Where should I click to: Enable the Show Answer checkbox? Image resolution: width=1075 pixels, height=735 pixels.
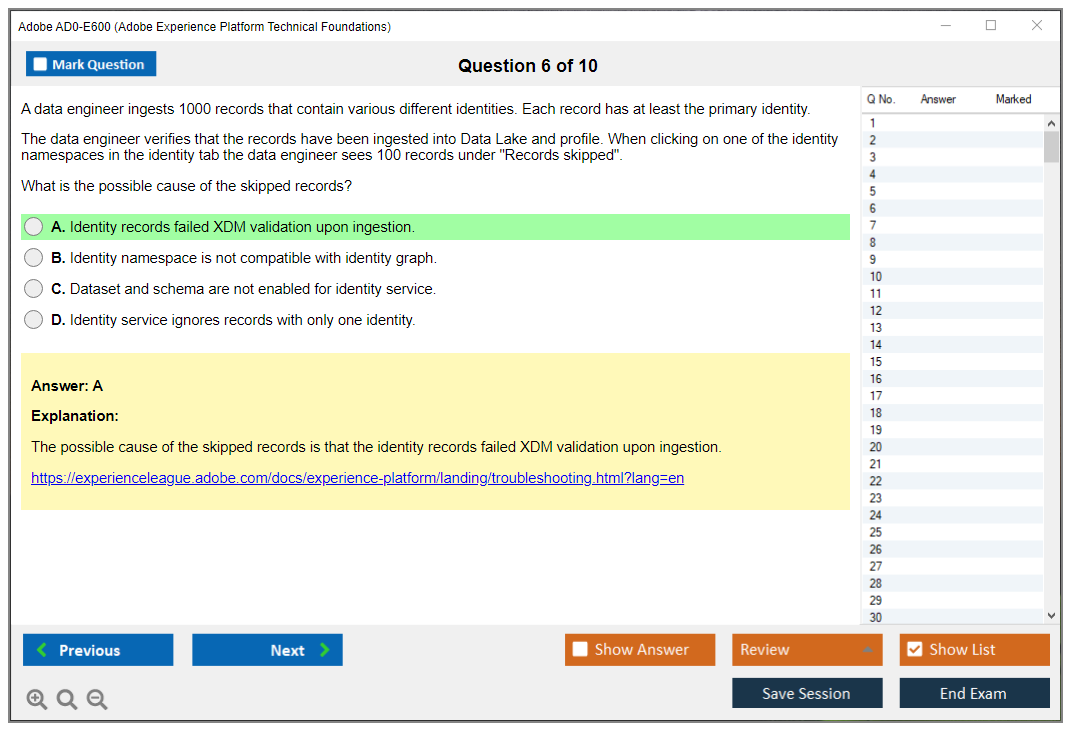coord(581,650)
